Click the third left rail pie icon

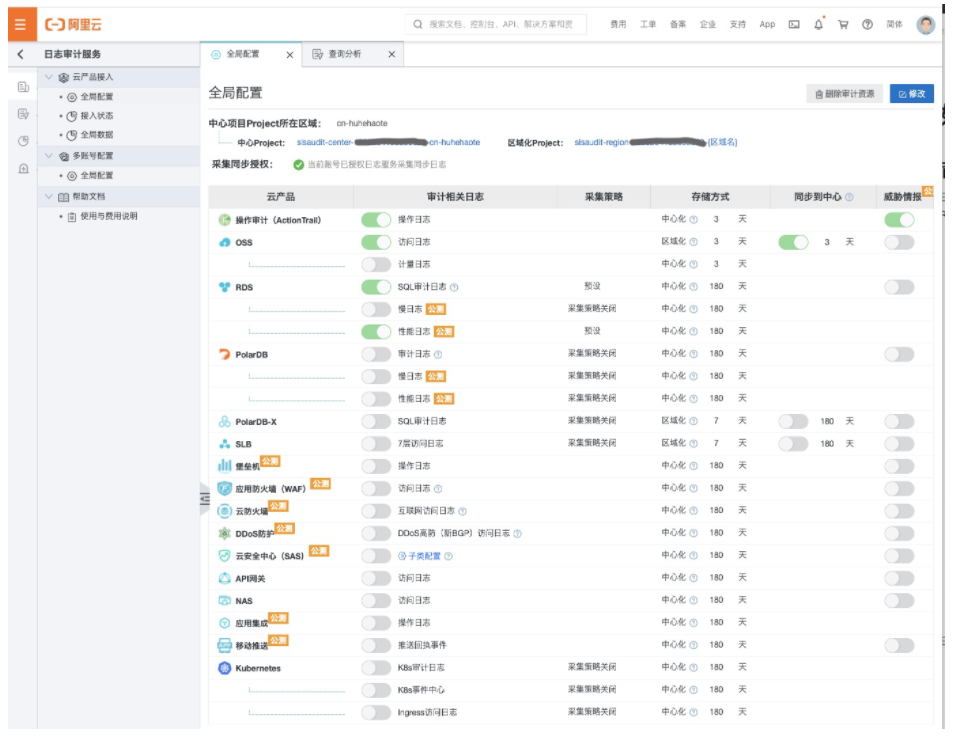pos(23,141)
